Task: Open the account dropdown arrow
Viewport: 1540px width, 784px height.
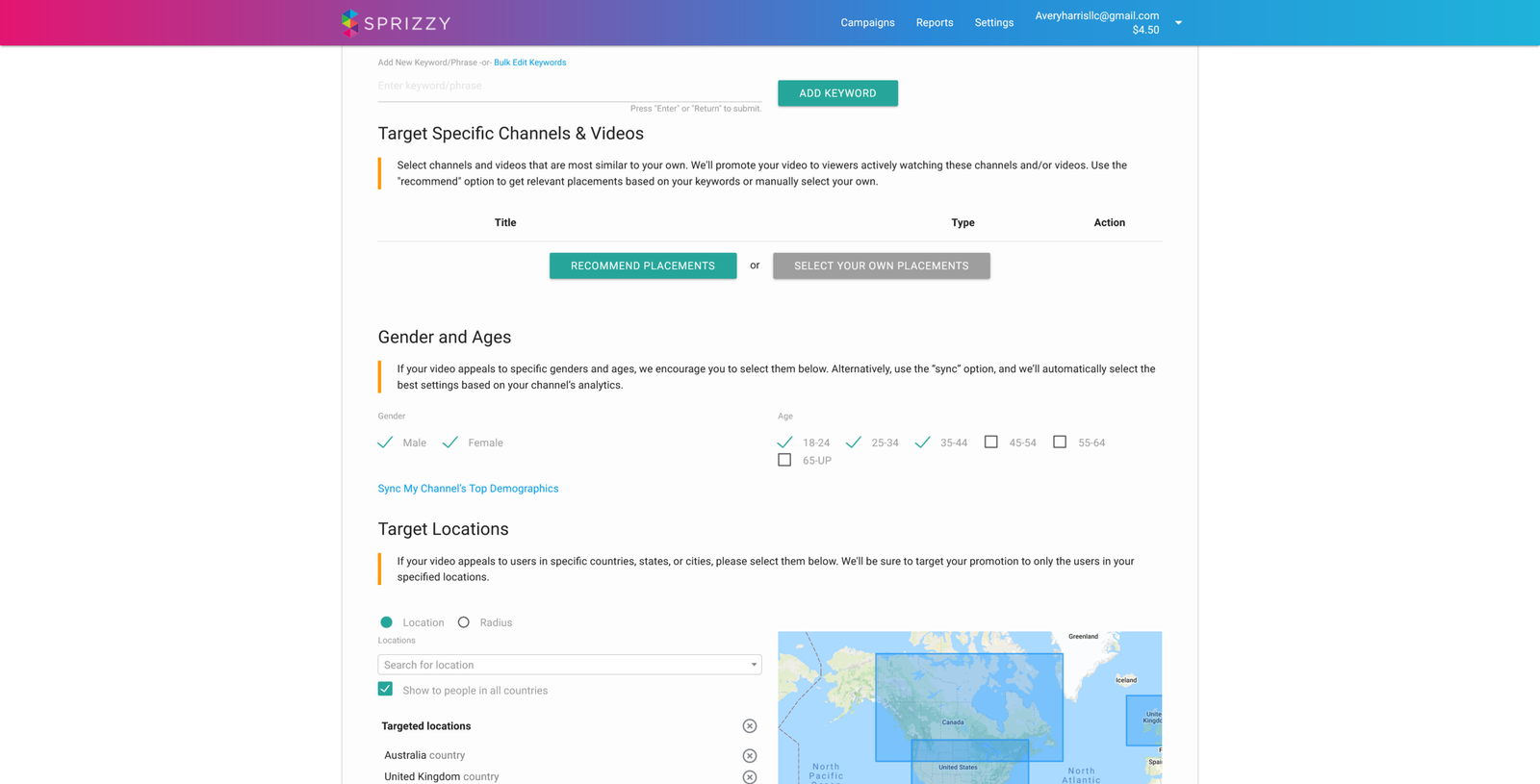Action: pos(1178,23)
